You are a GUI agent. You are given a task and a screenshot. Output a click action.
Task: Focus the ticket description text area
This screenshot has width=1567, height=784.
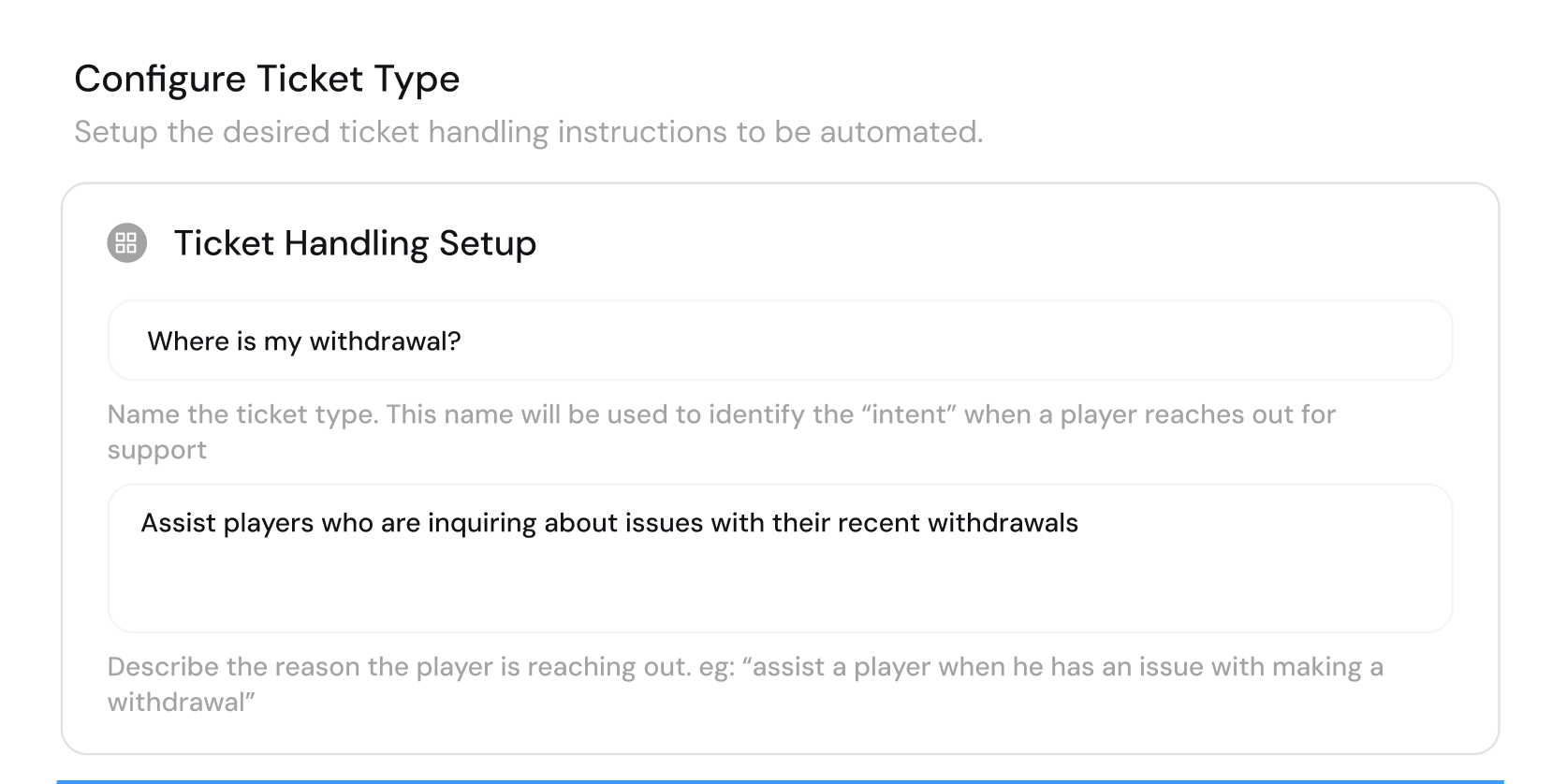pos(780,559)
